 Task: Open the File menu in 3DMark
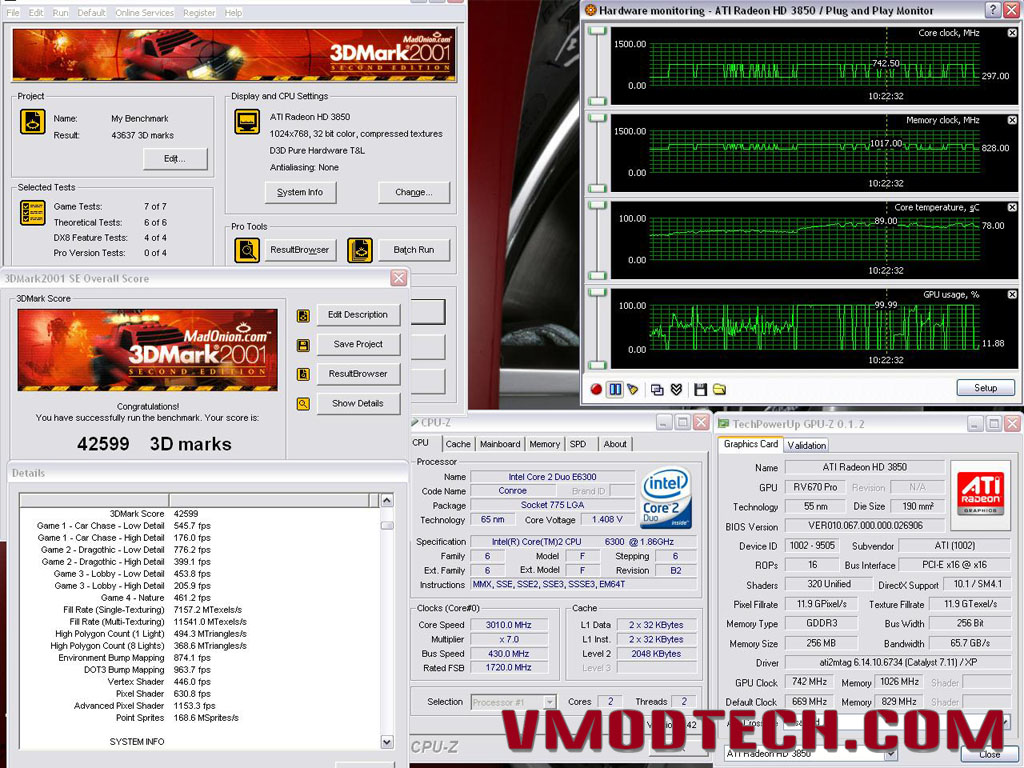pos(13,12)
